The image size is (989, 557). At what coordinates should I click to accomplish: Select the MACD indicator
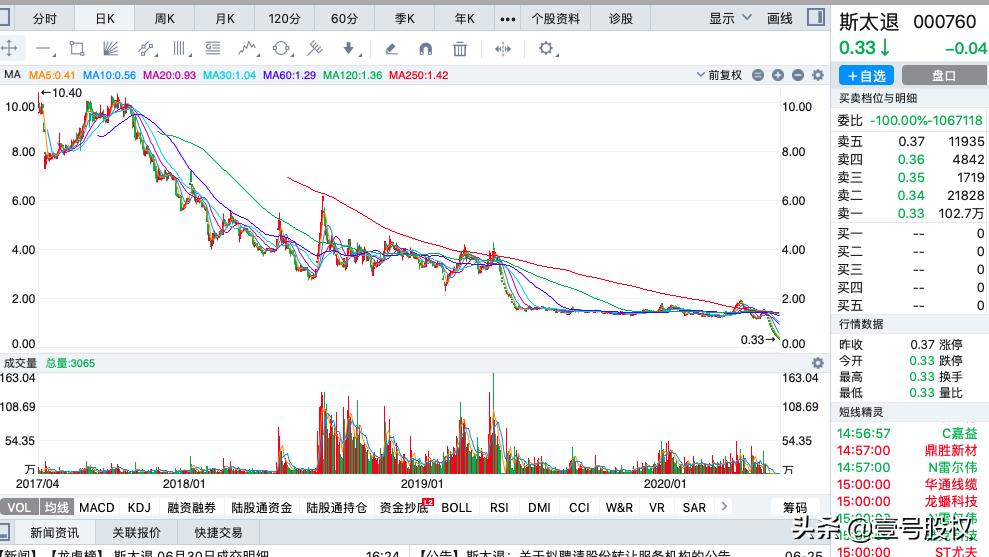click(x=97, y=507)
